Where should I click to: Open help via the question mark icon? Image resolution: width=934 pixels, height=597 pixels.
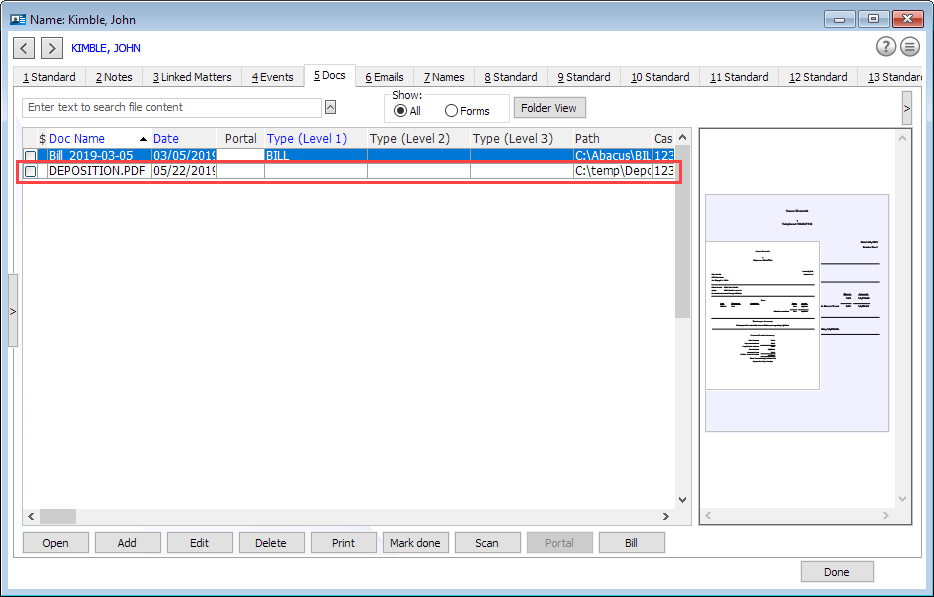click(x=885, y=46)
